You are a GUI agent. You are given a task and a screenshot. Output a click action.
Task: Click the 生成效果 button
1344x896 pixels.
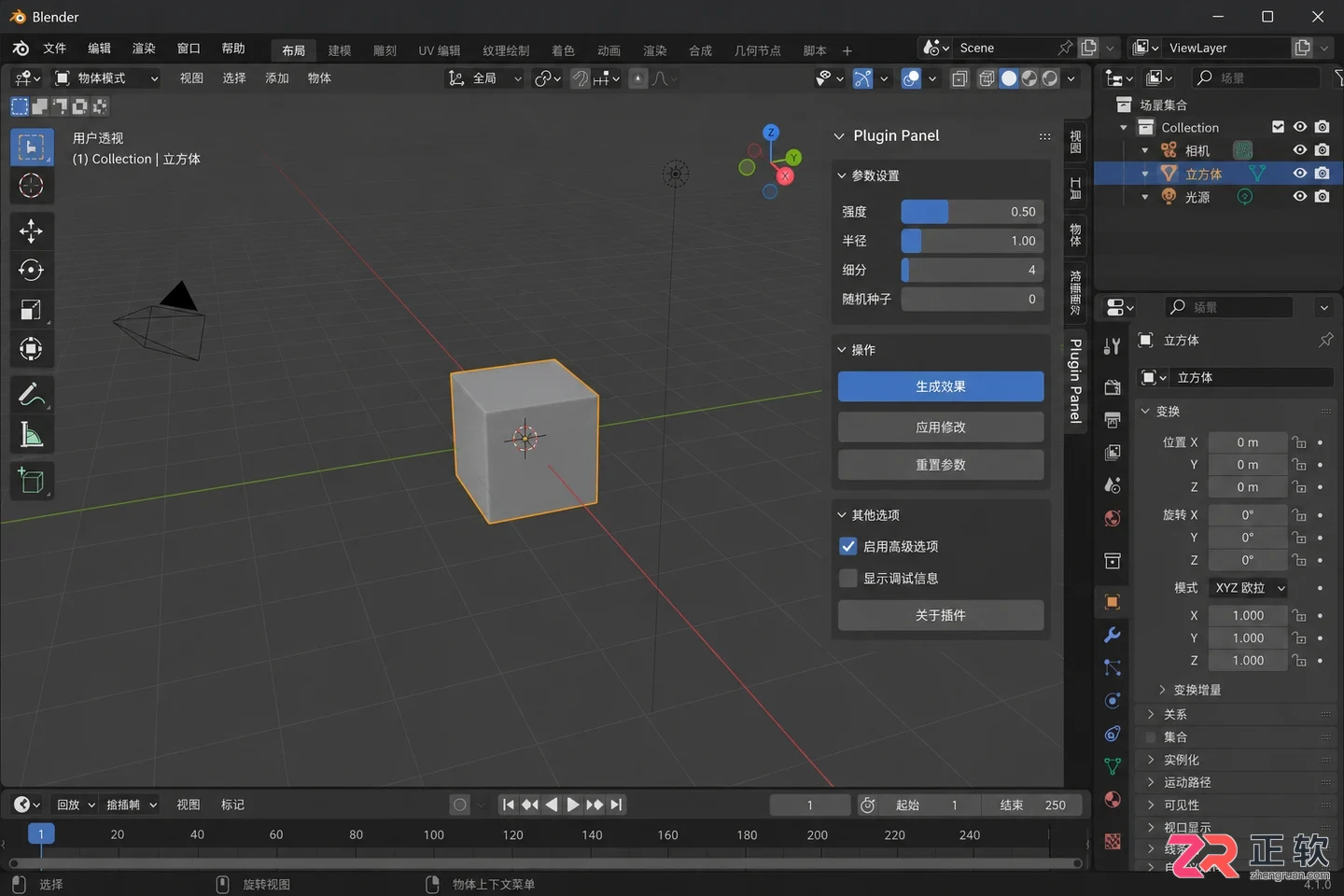coord(941,386)
